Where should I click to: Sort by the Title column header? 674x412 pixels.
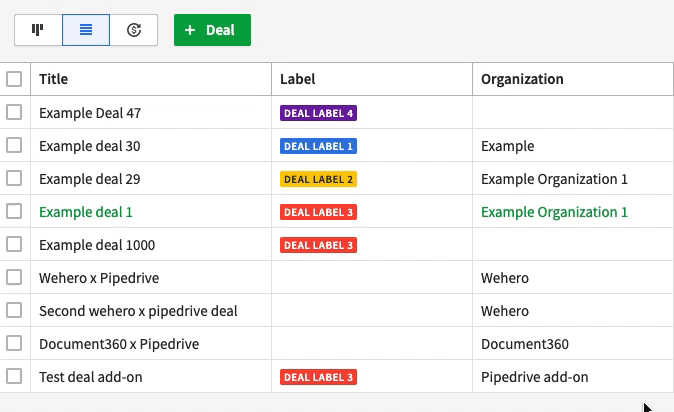(54, 79)
